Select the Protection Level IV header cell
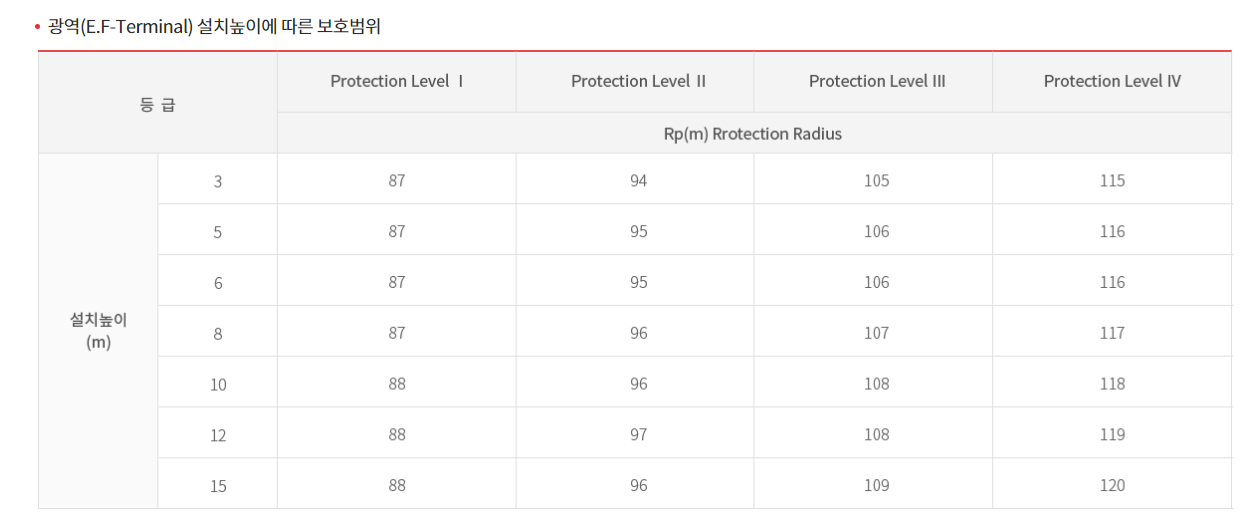This screenshot has width=1240, height=520. point(1112,81)
